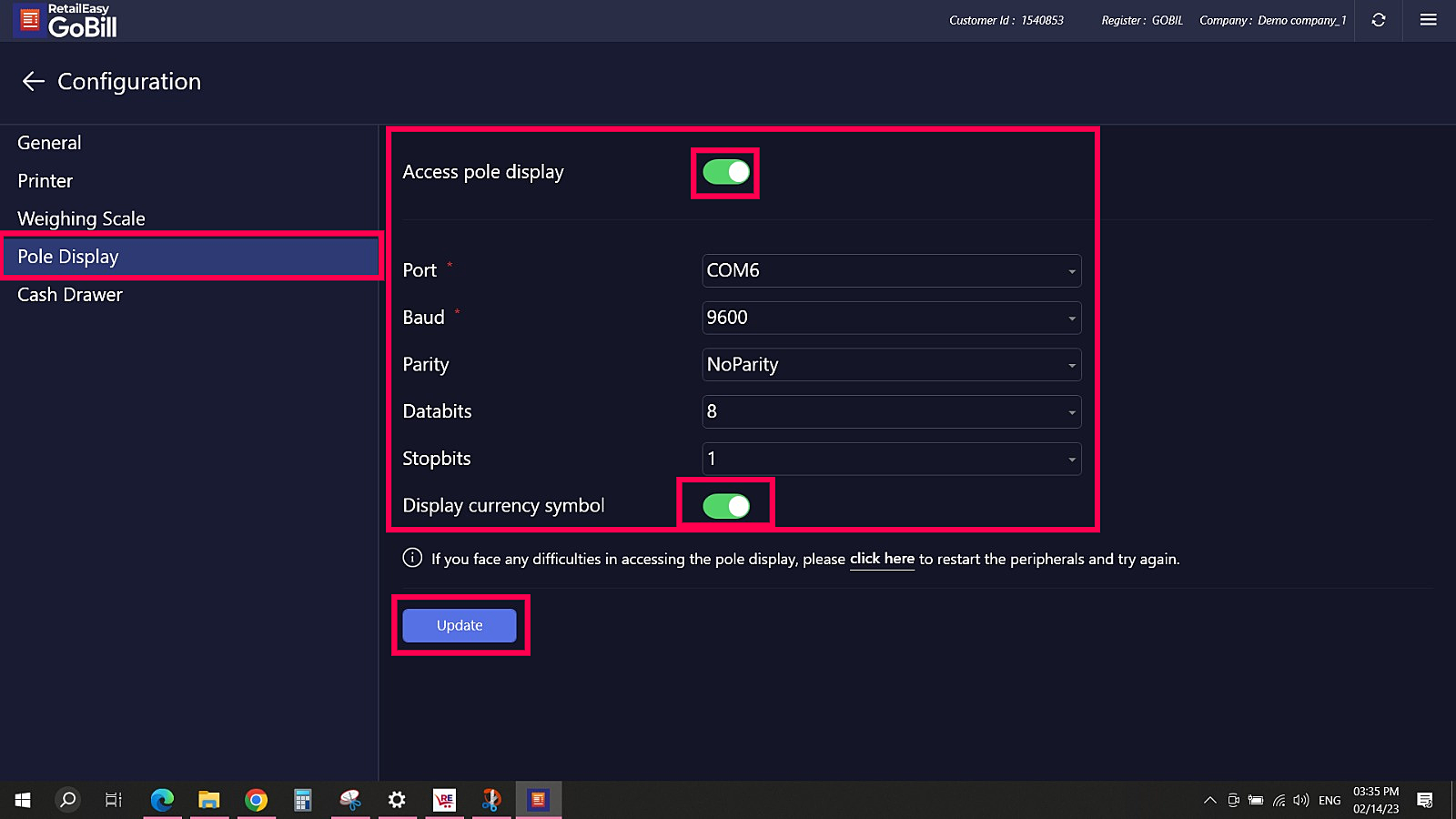Open the scissors capture app in taskbar
Image resolution: width=1456 pixels, height=819 pixels.
pos(491,800)
